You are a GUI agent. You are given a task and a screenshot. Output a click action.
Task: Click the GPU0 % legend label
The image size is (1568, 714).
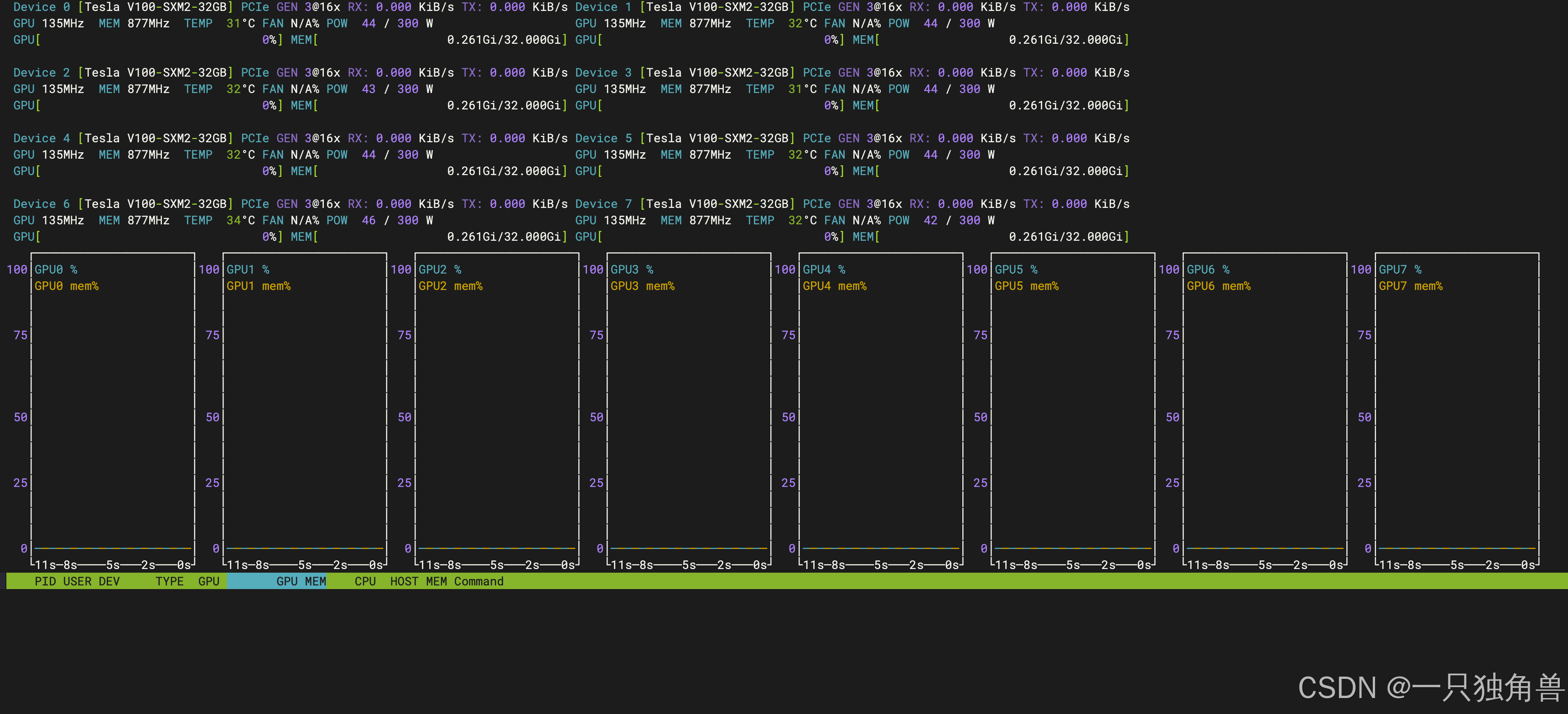pyautogui.click(x=55, y=269)
